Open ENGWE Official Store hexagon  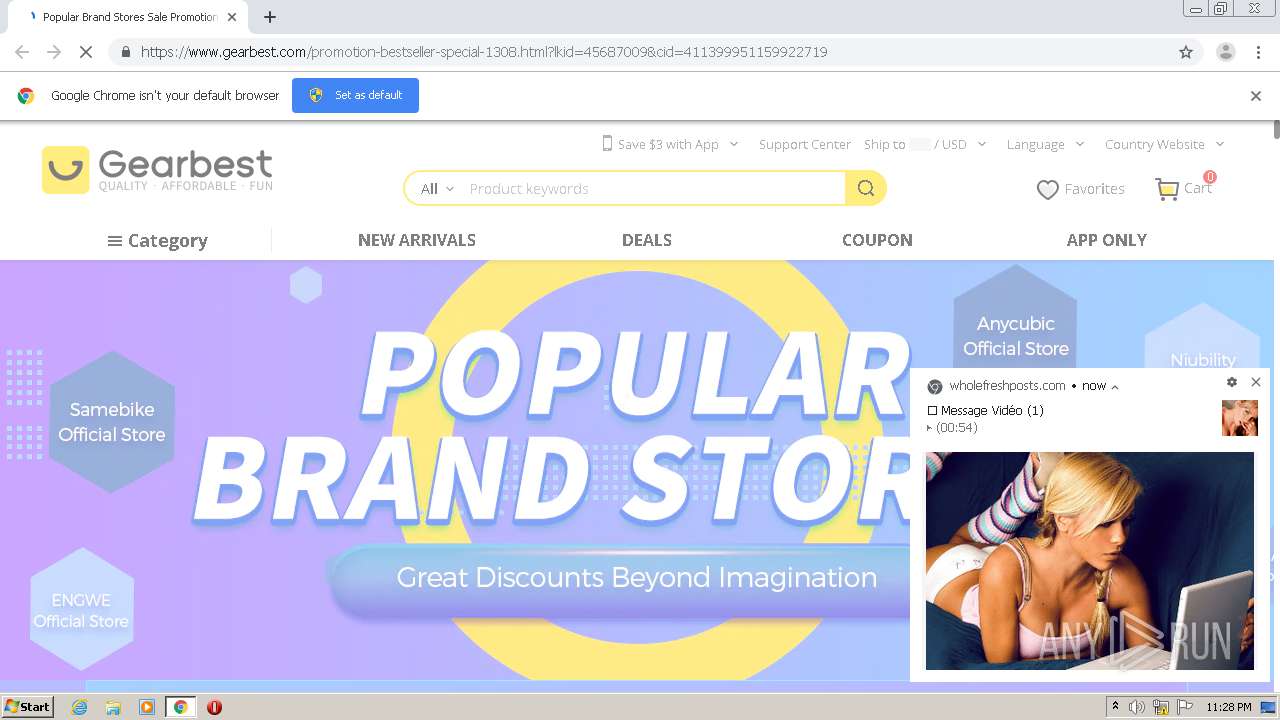81,610
